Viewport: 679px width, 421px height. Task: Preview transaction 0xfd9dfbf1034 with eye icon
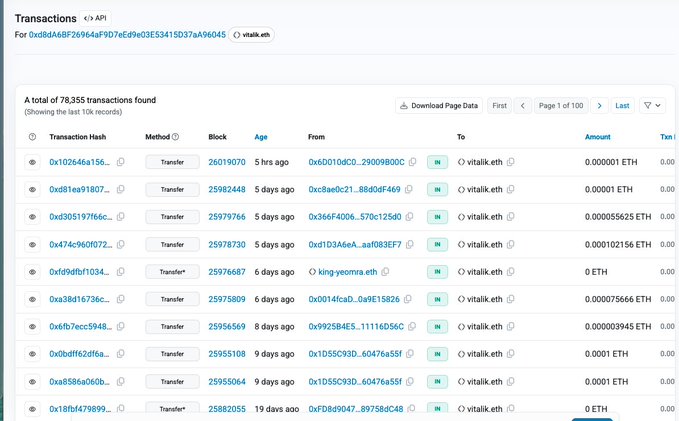[x=32, y=272]
